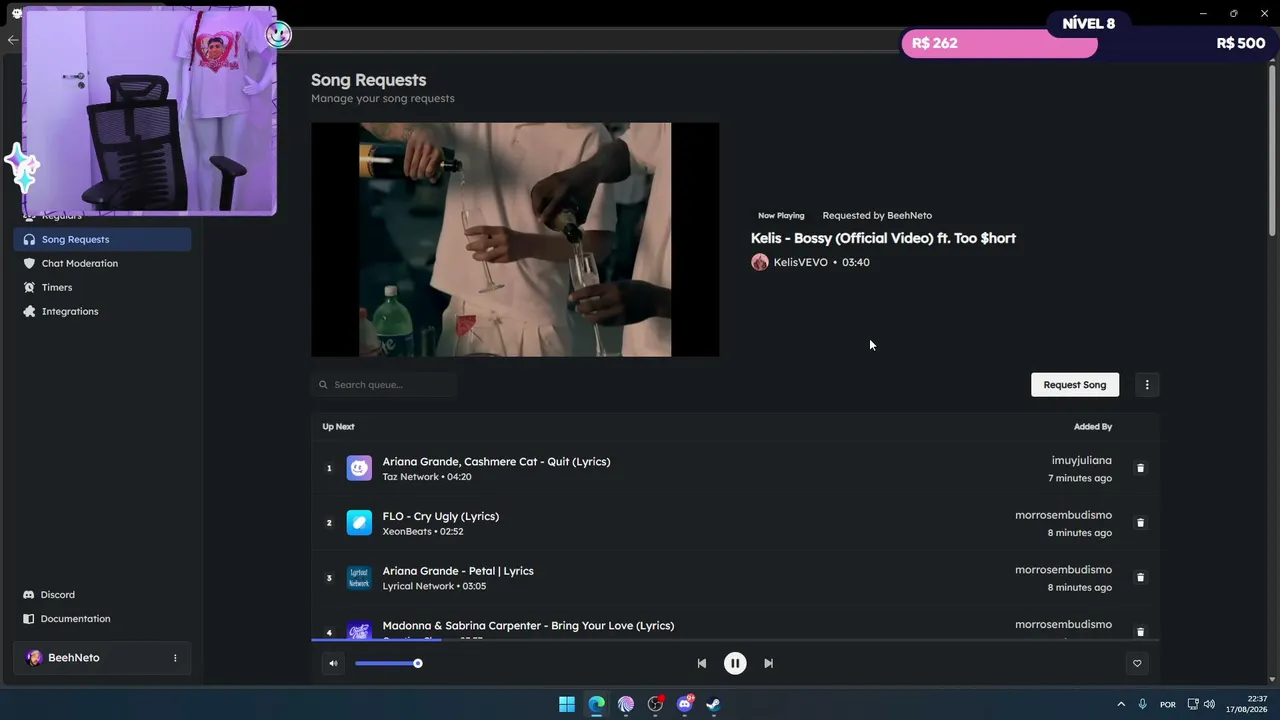Viewport: 1280px width, 720px height.
Task: Open Song Requests headphones icon in sidebar
Action: click(29, 240)
